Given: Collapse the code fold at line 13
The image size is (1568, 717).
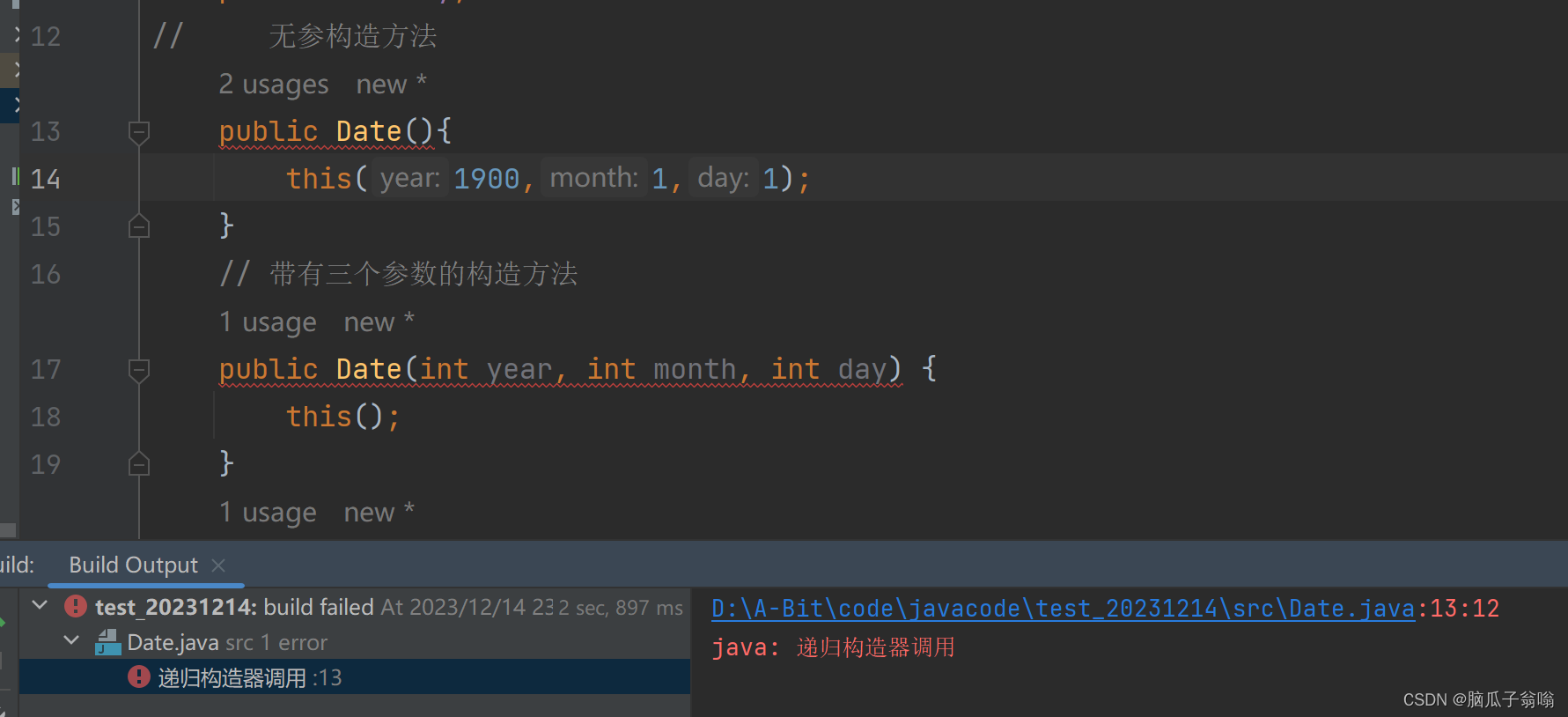Looking at the screenshot, I should point(138,133).
